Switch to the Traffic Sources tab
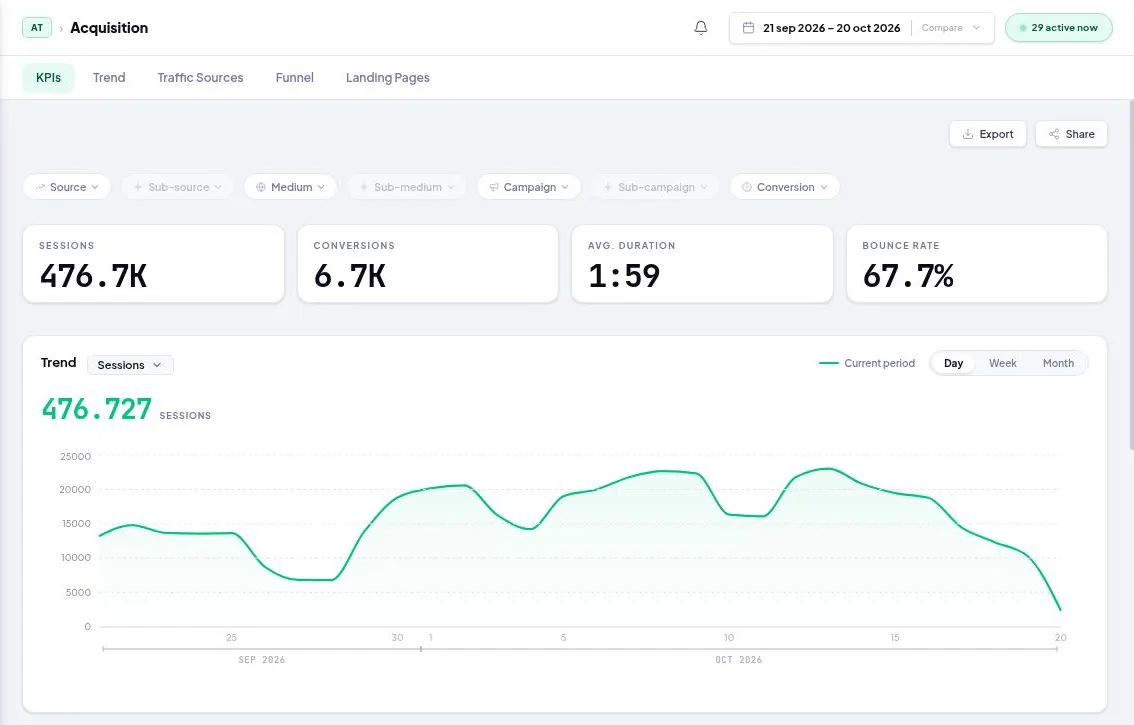Image resolution: width=1134 pixels, height=725 pixels. point(200,77)
